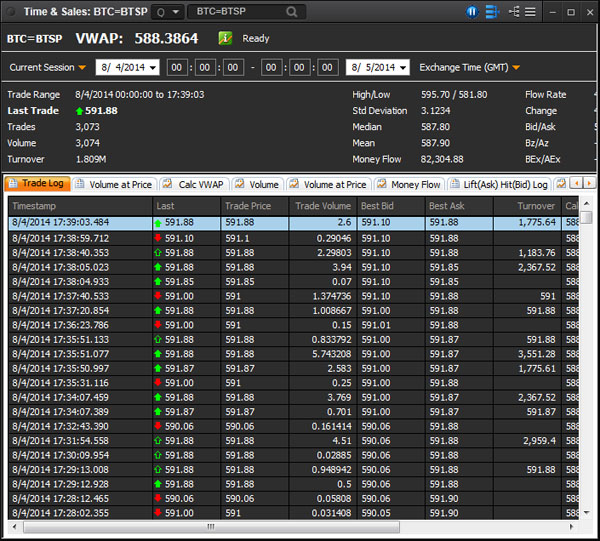Open the Money Flow tab
Image resolution: width=600 pixels, height=541 pixels.
point(409,184)
